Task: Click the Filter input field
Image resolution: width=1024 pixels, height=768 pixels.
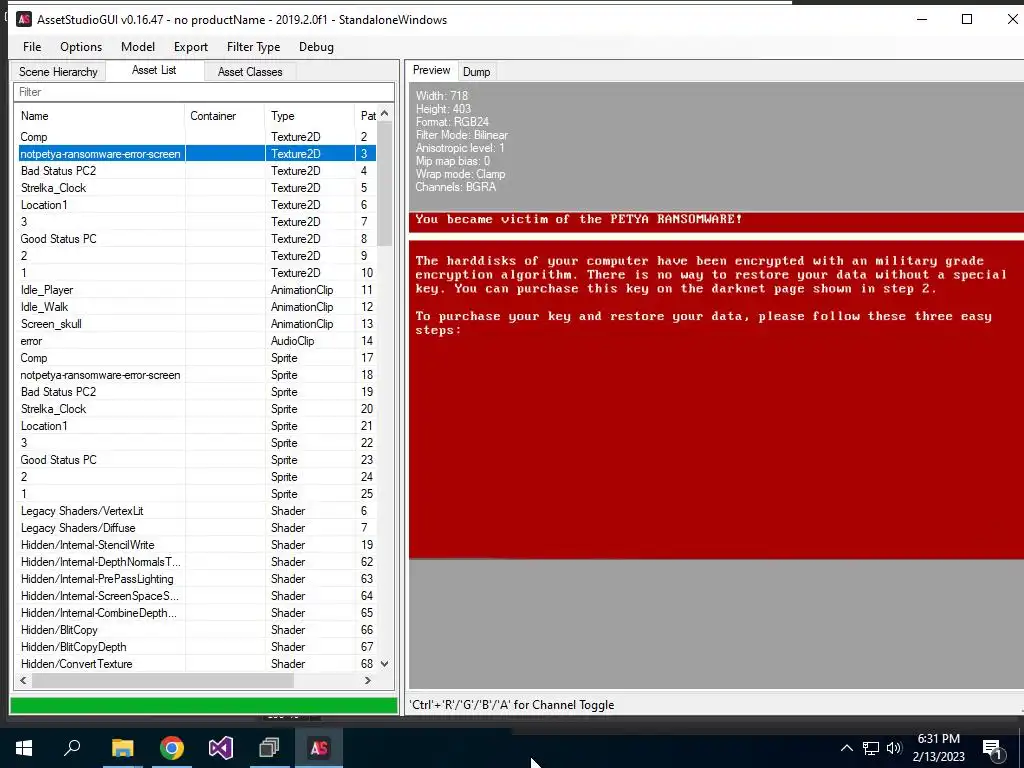Action: (x=204, y=92)
